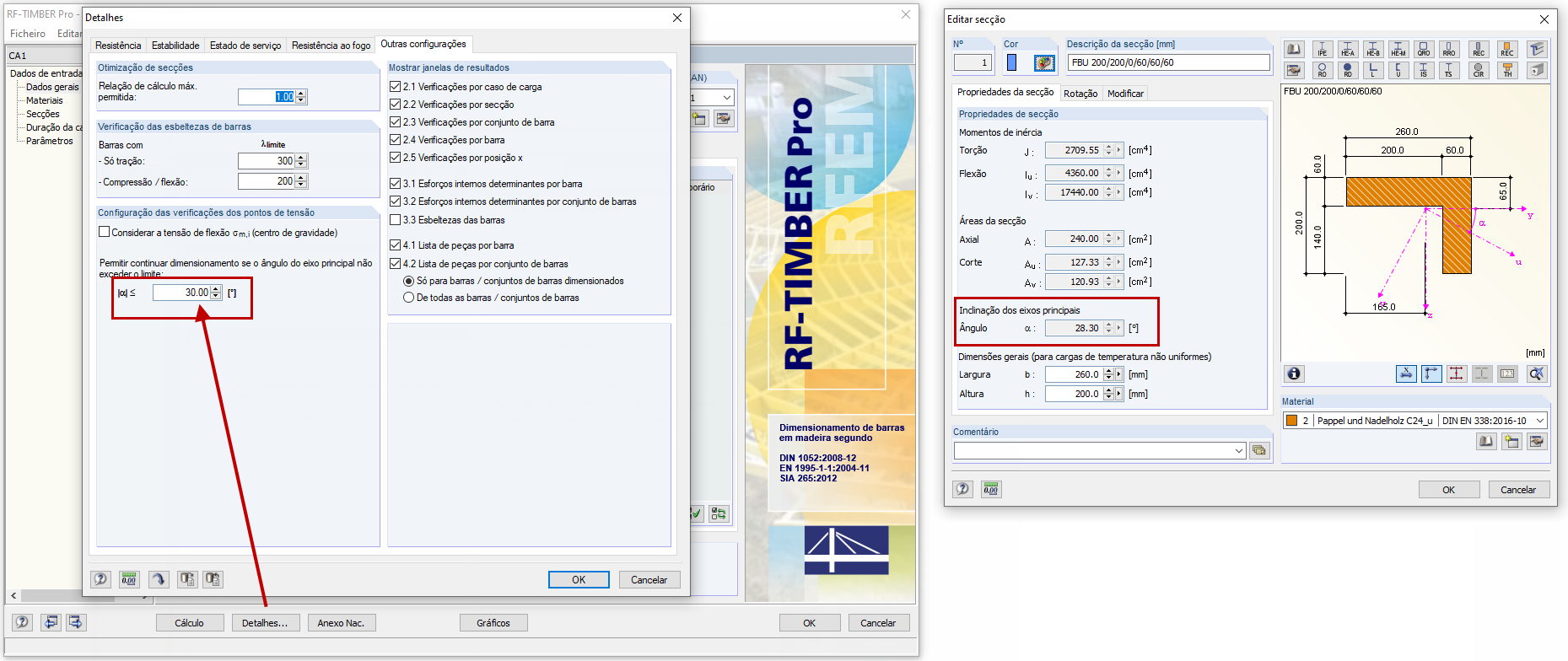Increase Largura b value stepper
This screenshot has width=1568, height=661.
coord(1108,371)
